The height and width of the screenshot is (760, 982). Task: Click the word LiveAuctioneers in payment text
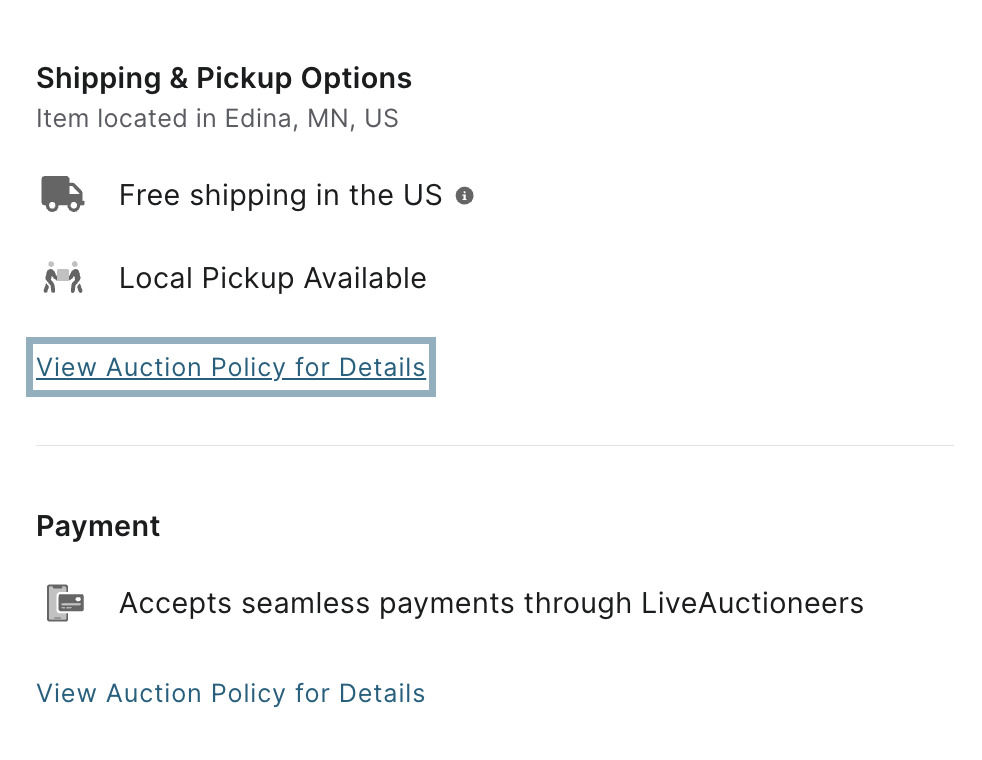pyautogui.click(x=752, y=603)
